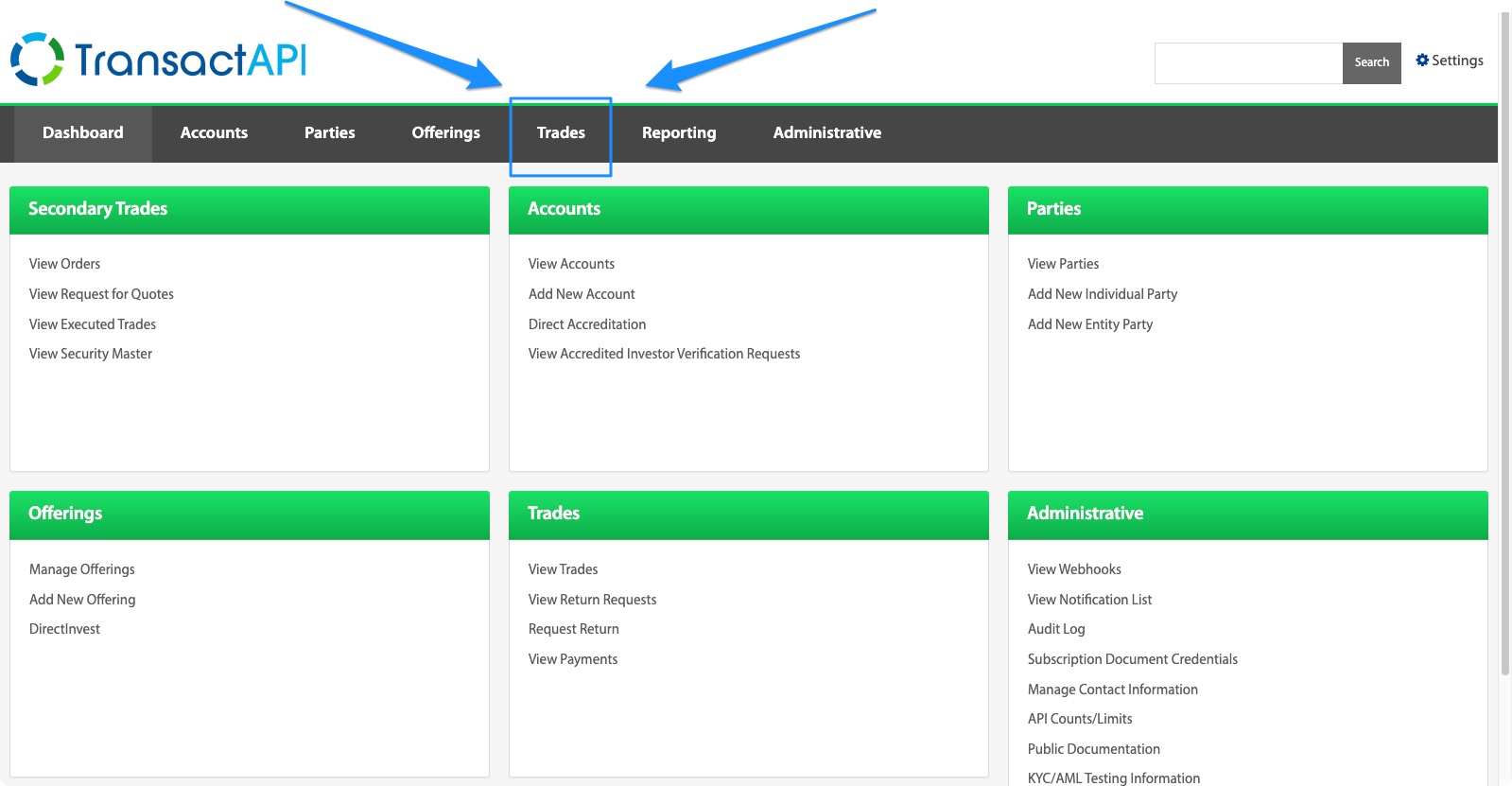Open the Parties menu in navigation bar
1512x786 pixels.
point(330,133)
